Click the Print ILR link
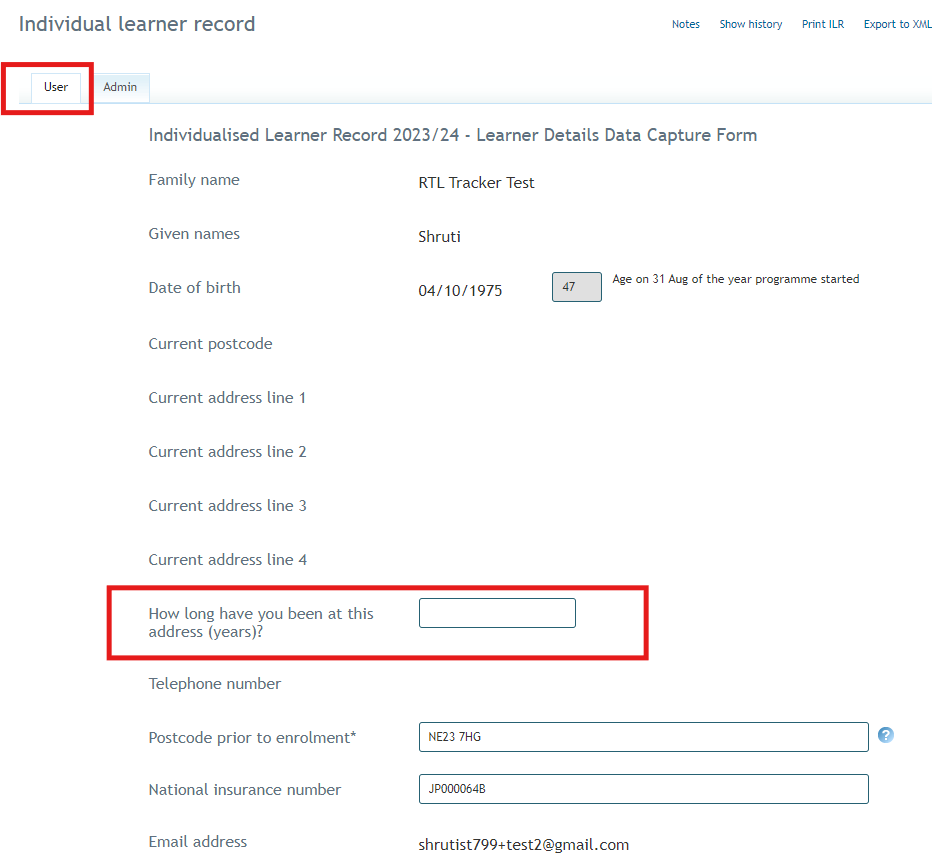 823,24
